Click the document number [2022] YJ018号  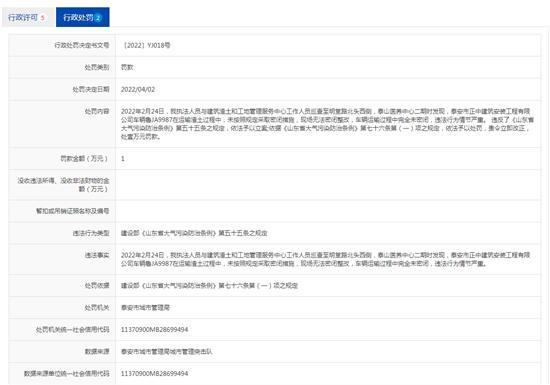tap(146, 45)
